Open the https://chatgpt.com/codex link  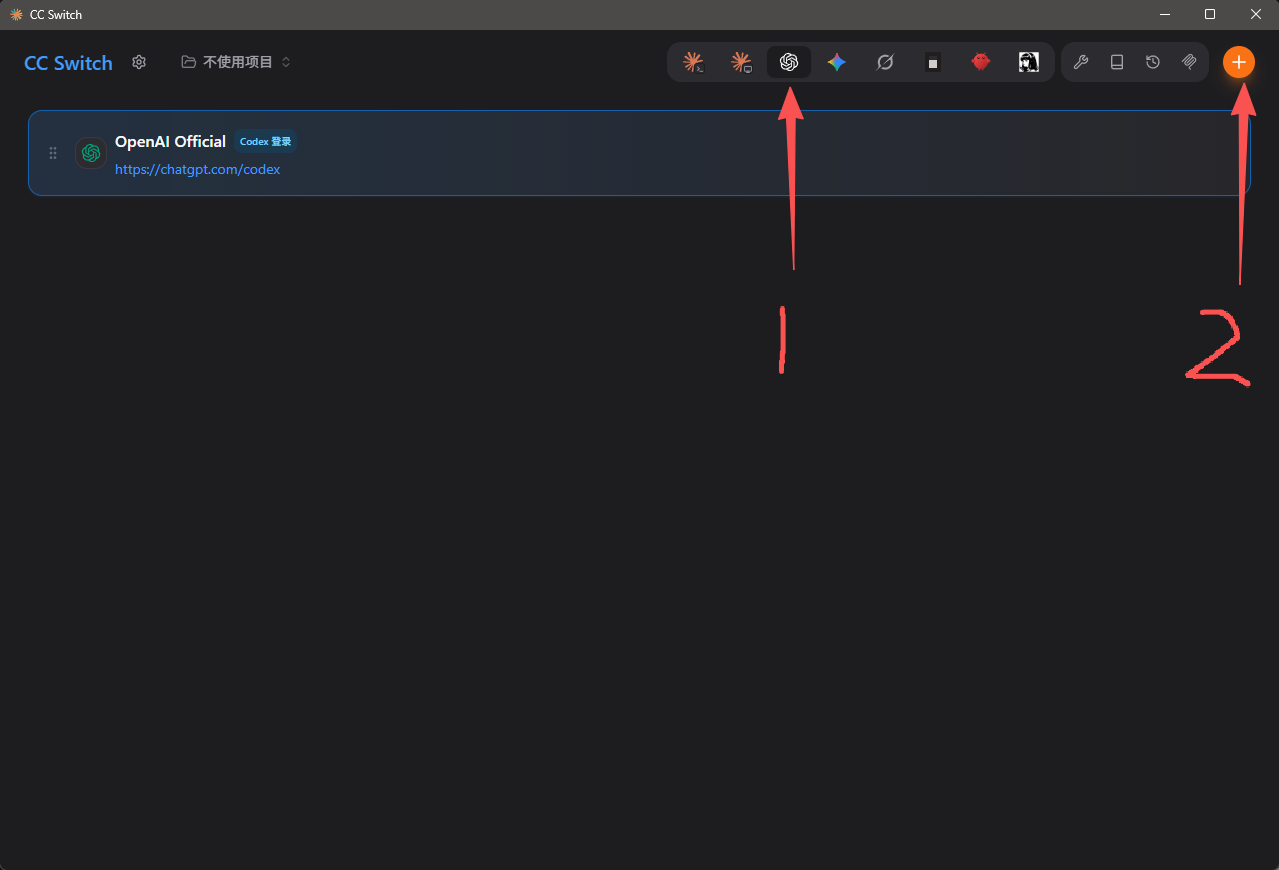point(197,170)
